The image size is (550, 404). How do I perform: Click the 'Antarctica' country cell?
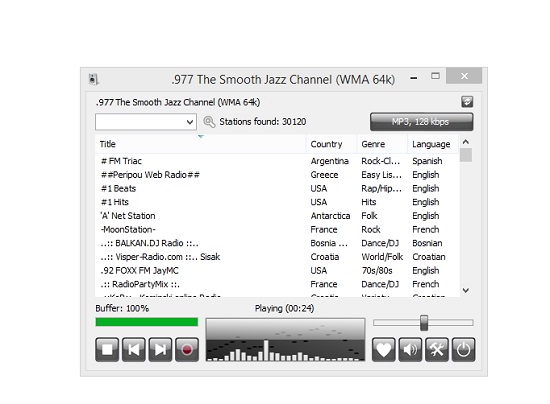[330, 216]
